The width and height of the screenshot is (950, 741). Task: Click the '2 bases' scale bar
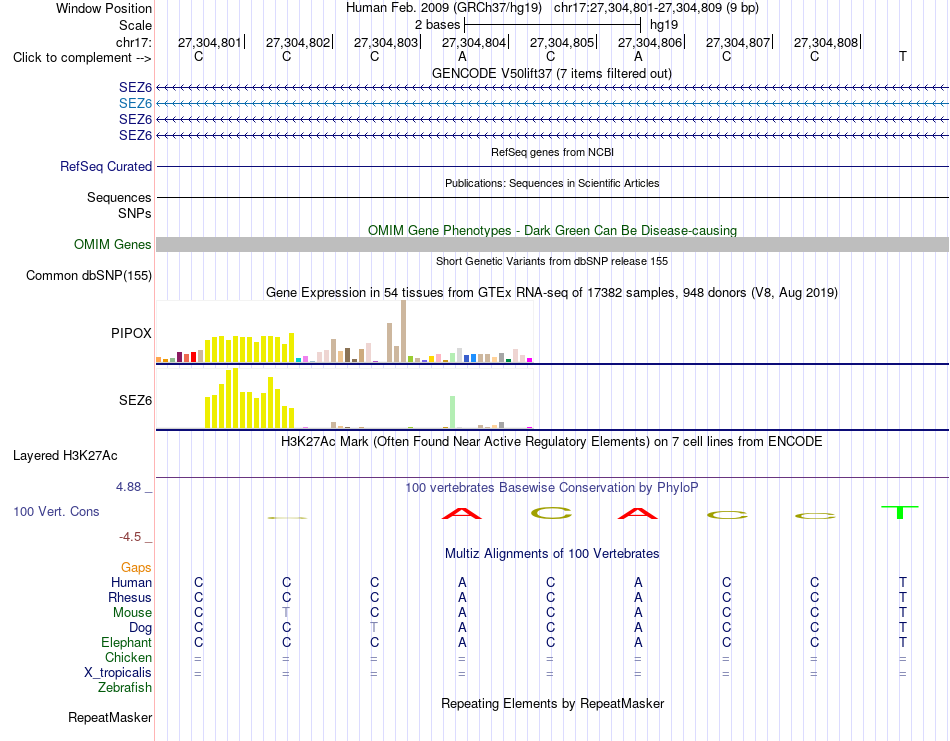tap(552, 25)
